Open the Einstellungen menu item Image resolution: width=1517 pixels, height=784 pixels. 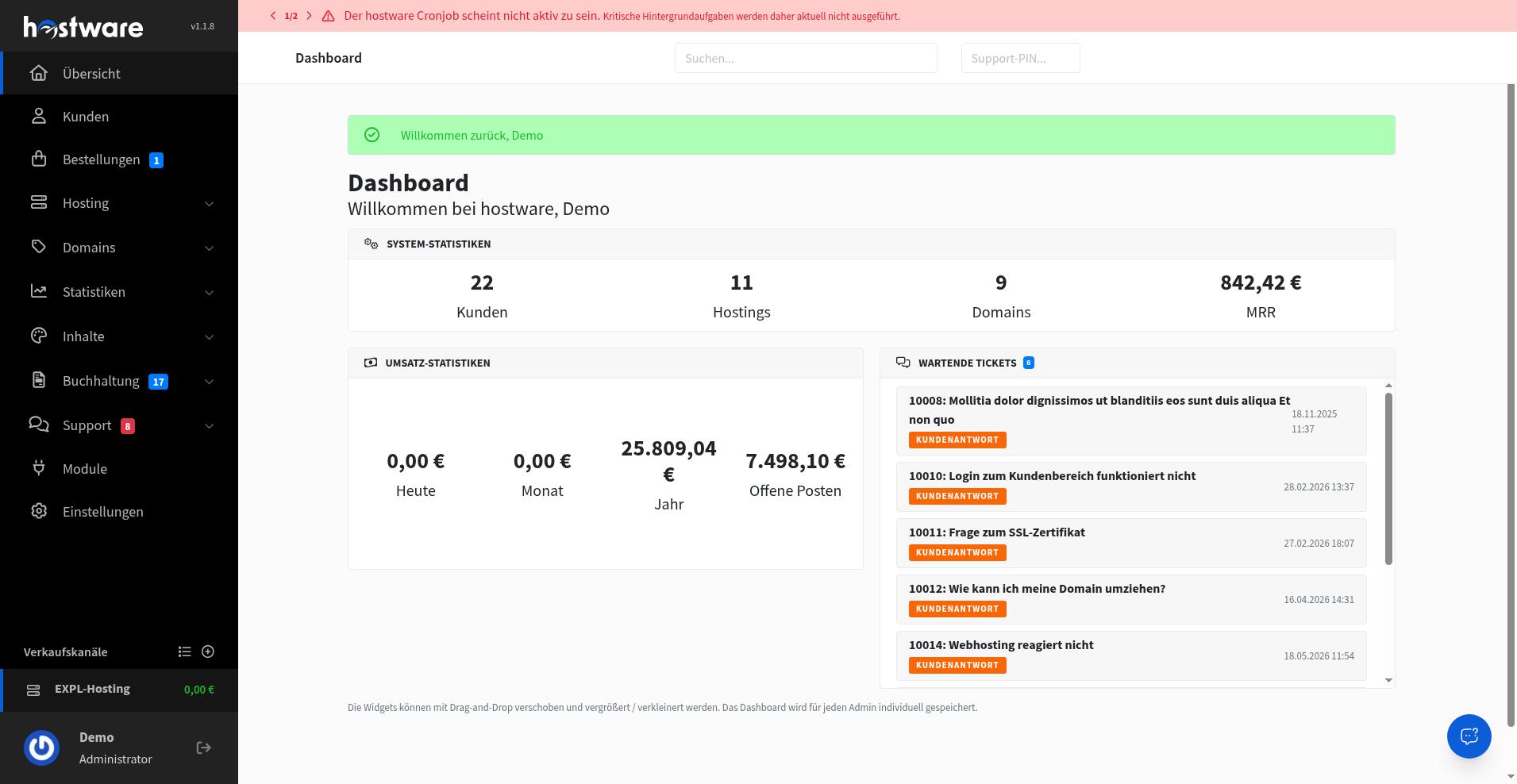(119, 511)
